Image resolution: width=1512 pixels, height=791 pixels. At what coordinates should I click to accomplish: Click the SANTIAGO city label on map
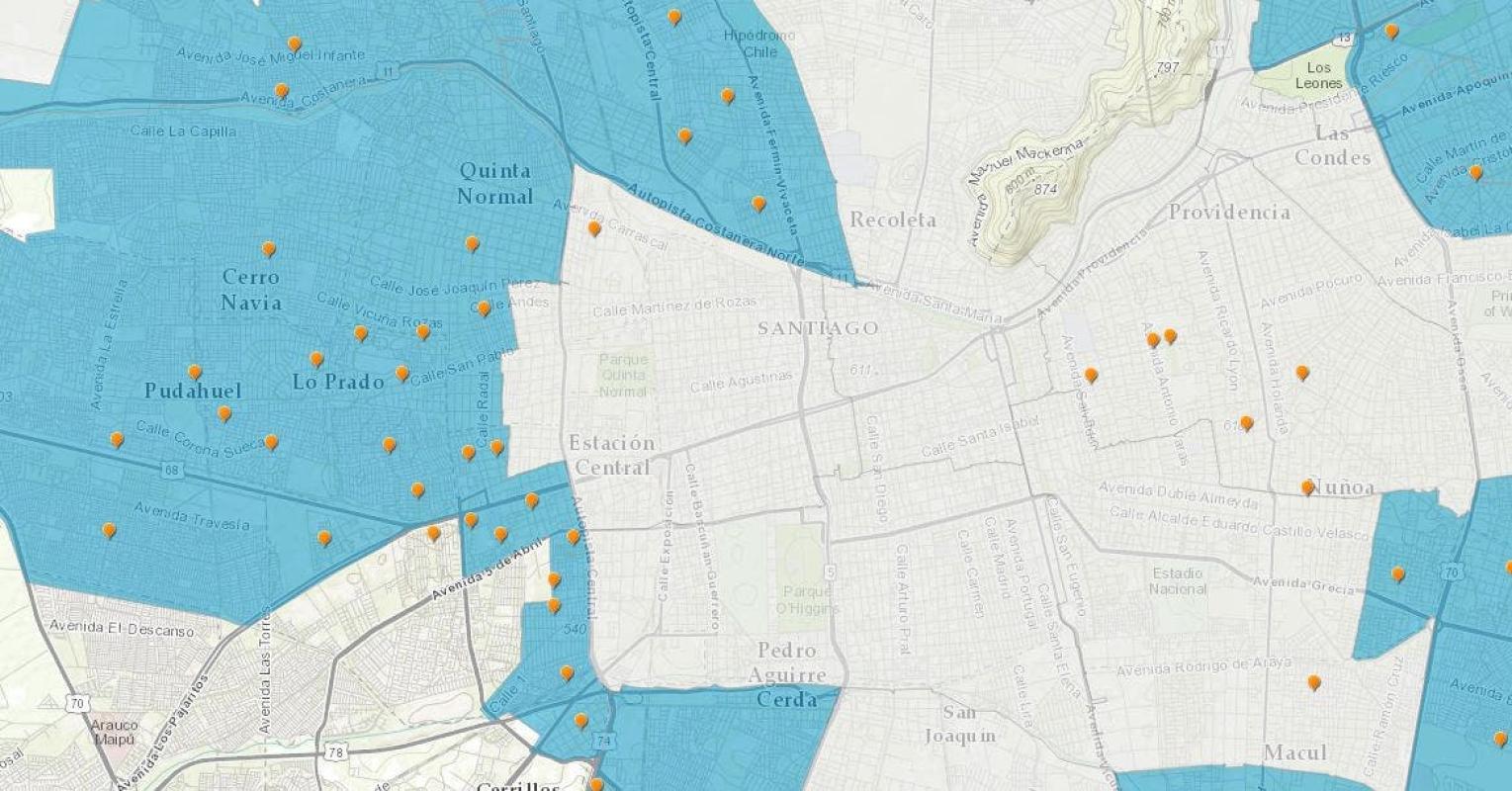[x=818, y=328]
